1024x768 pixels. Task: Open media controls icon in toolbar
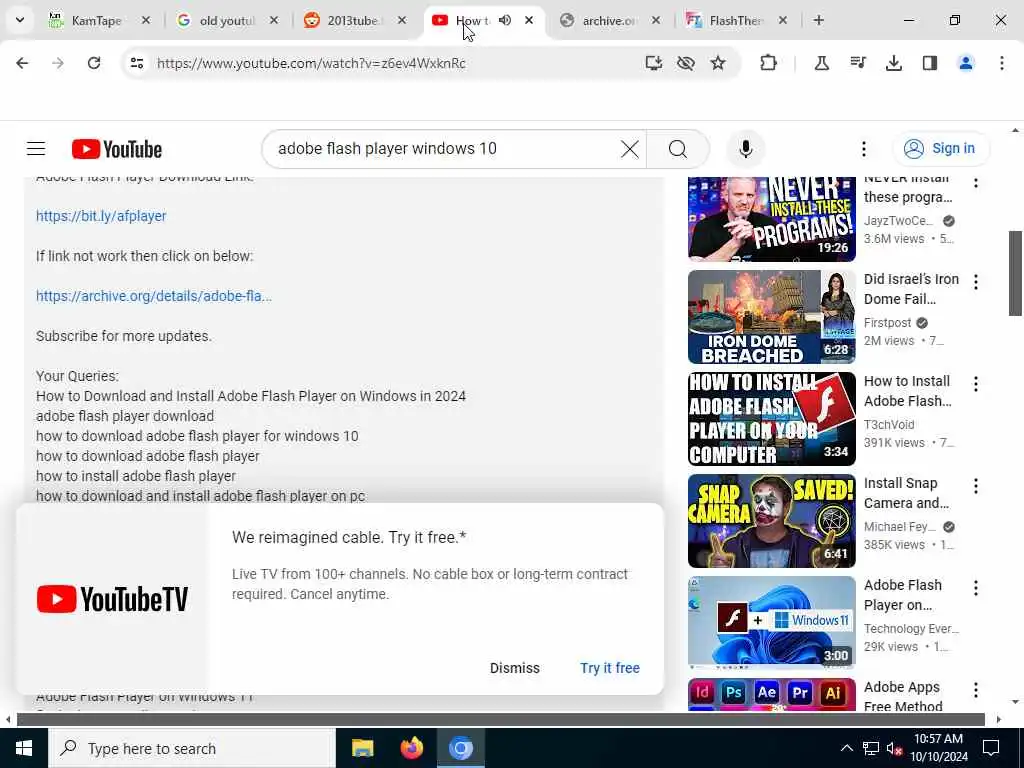857,63
